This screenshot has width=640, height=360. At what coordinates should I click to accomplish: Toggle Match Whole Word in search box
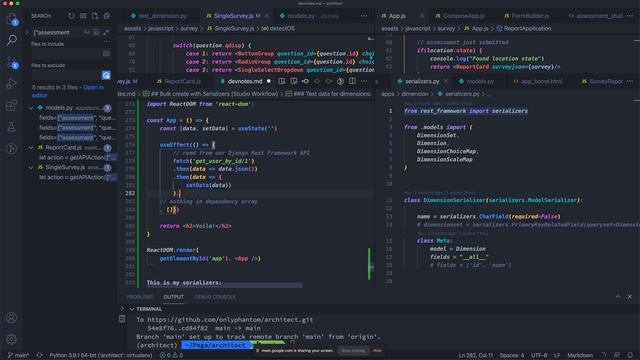(x=96, y=32)
